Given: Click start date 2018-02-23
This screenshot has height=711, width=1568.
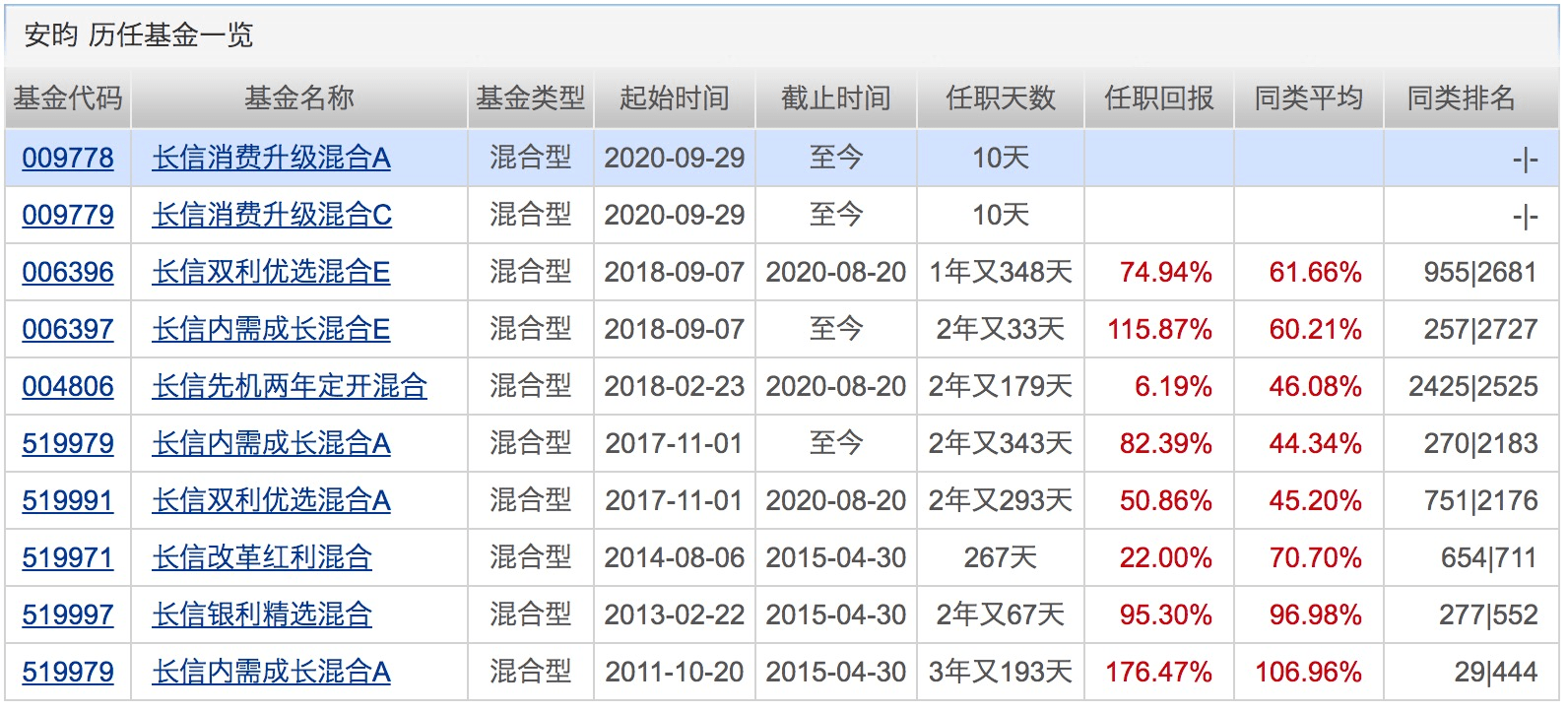Looking at the screenshot, I should [x=675, y=386].
